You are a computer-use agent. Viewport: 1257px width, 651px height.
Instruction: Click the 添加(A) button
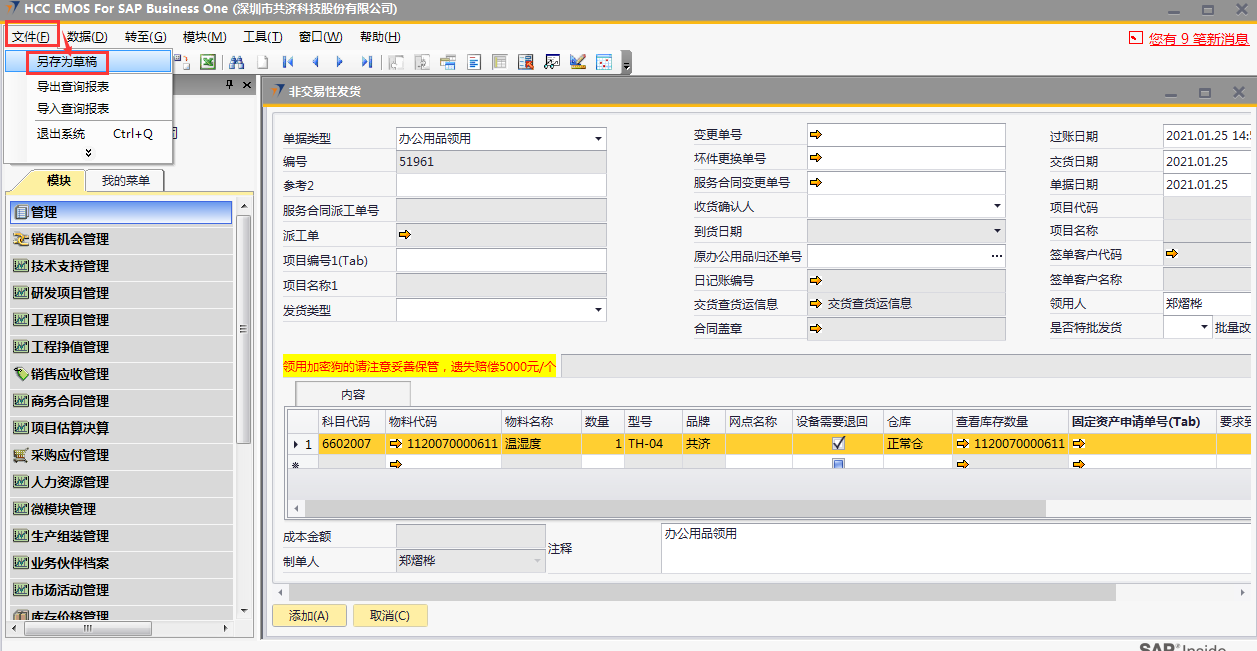(309, 616)
